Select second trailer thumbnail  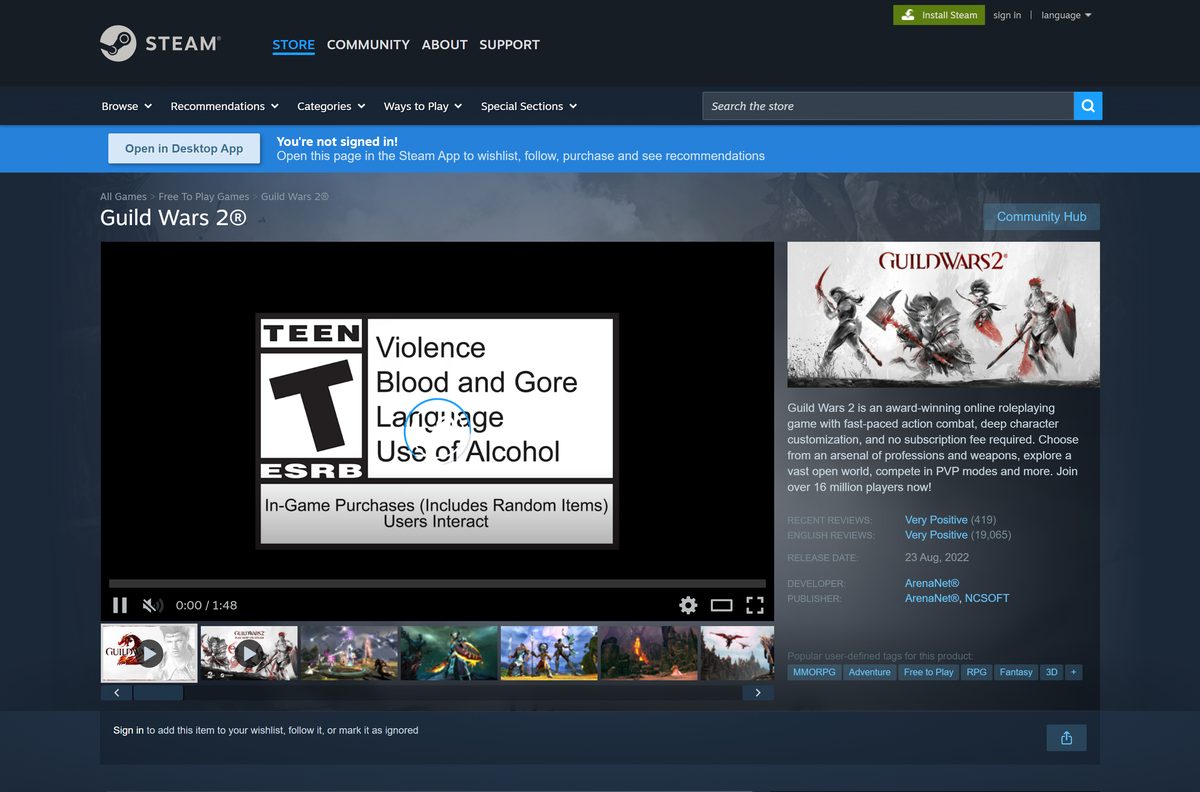(249, 653)
